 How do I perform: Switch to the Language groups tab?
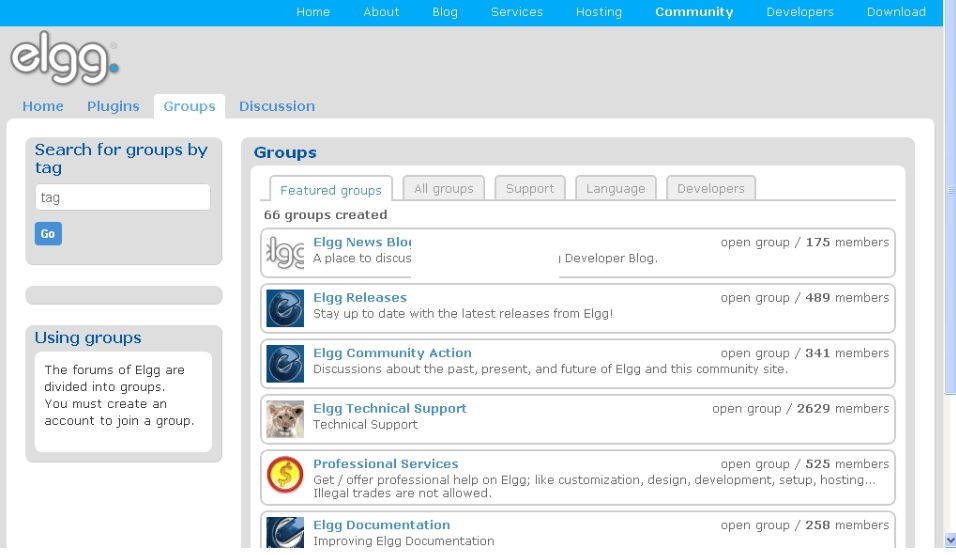pyautogui.click(x=616, y=188)
